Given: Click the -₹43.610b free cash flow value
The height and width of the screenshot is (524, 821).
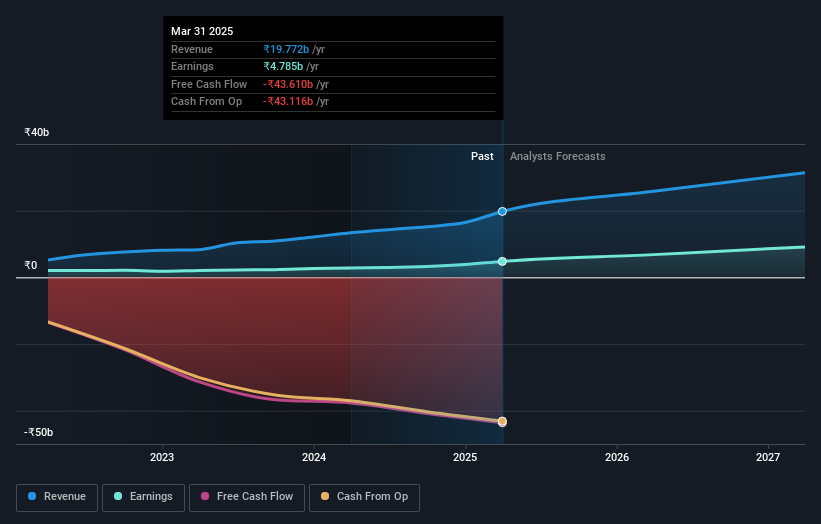Looking at the screenshot, I should pyautogui.click(x=288, y=84).
